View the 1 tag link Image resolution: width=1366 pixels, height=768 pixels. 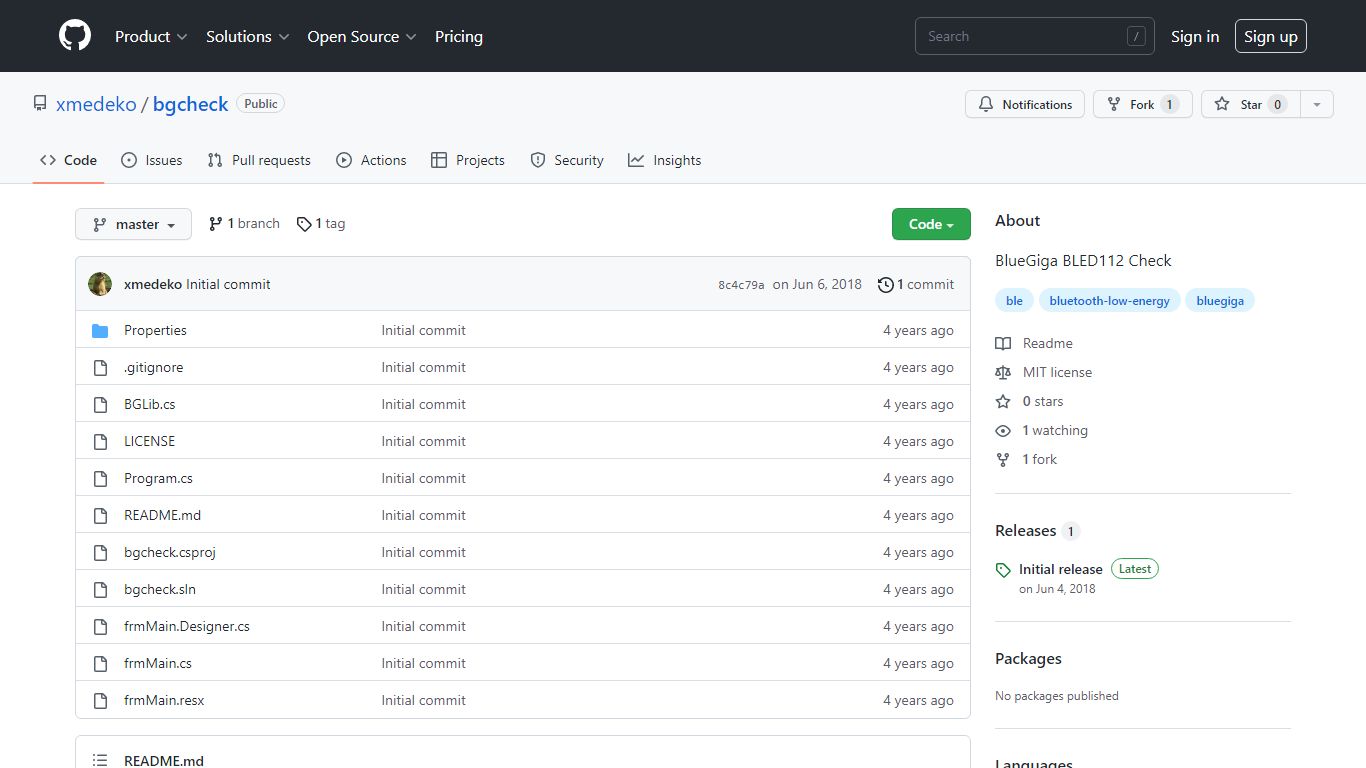pos(321,224)
